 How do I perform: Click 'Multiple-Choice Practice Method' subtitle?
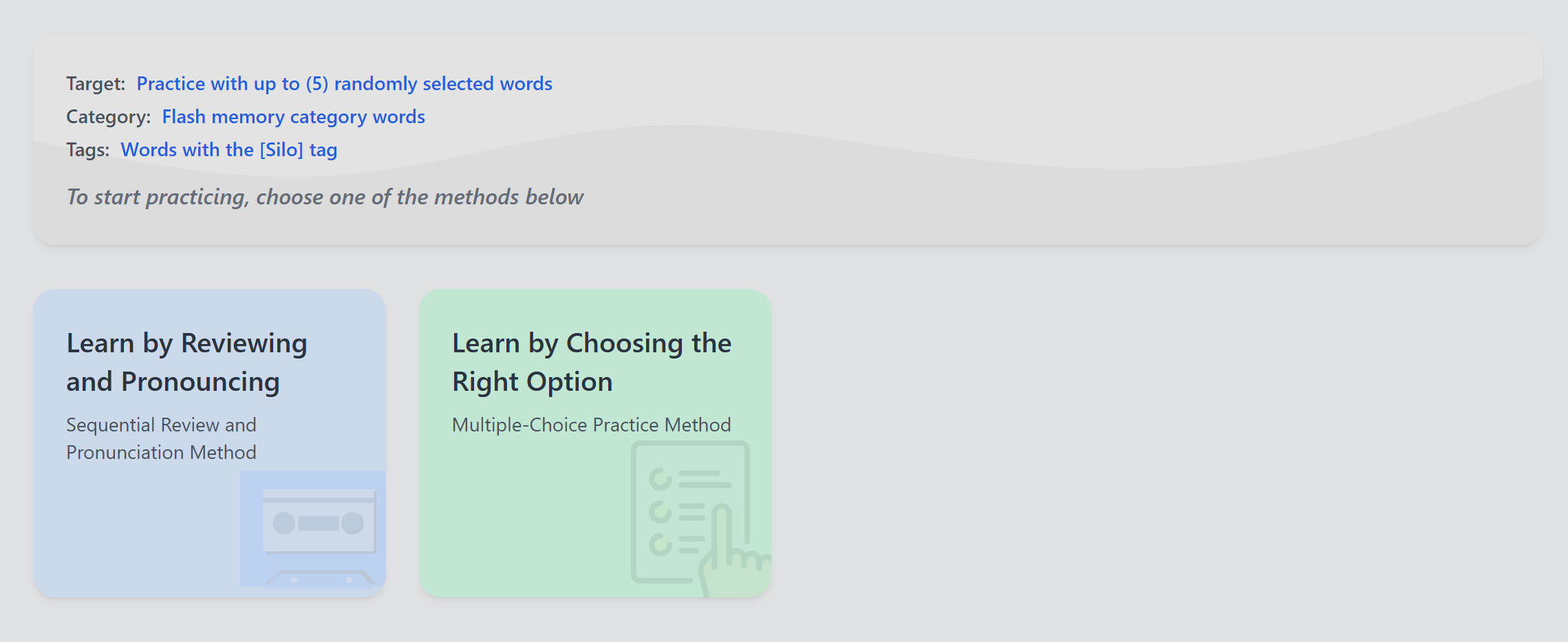pyautogui.click(x=591, y=425)
